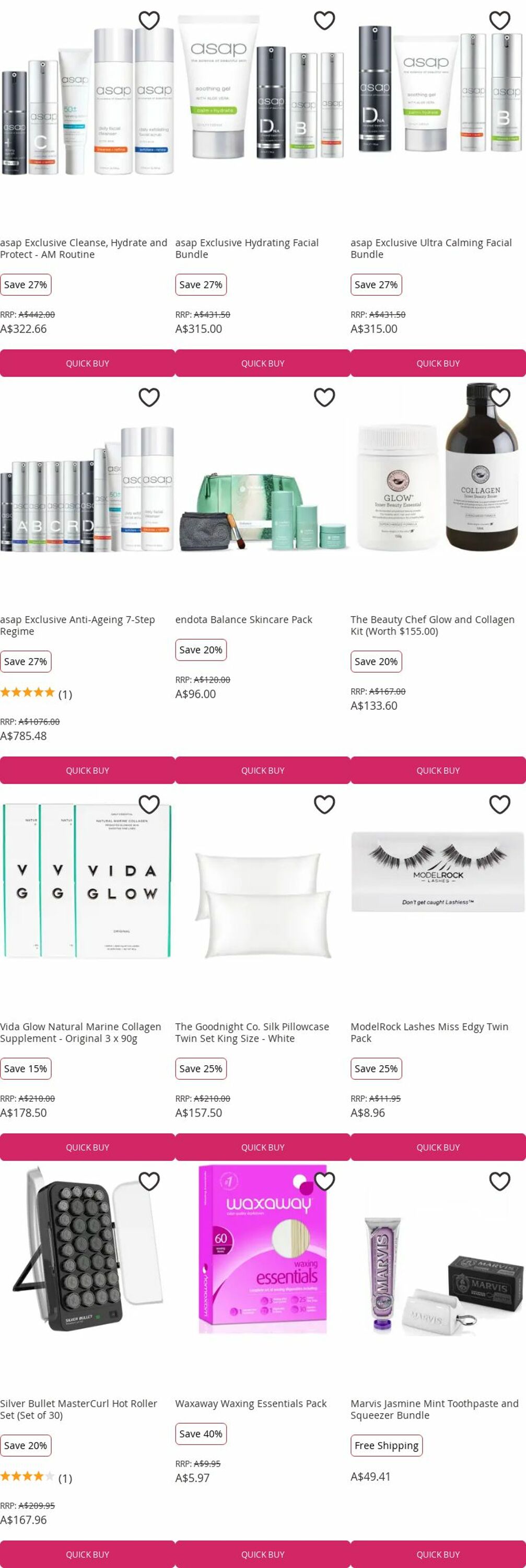Open Marvis Jasmine Mint Toothpaste product title
Image resolution: width=526 pixels, height=1568 pixels.
point(434,1409)
